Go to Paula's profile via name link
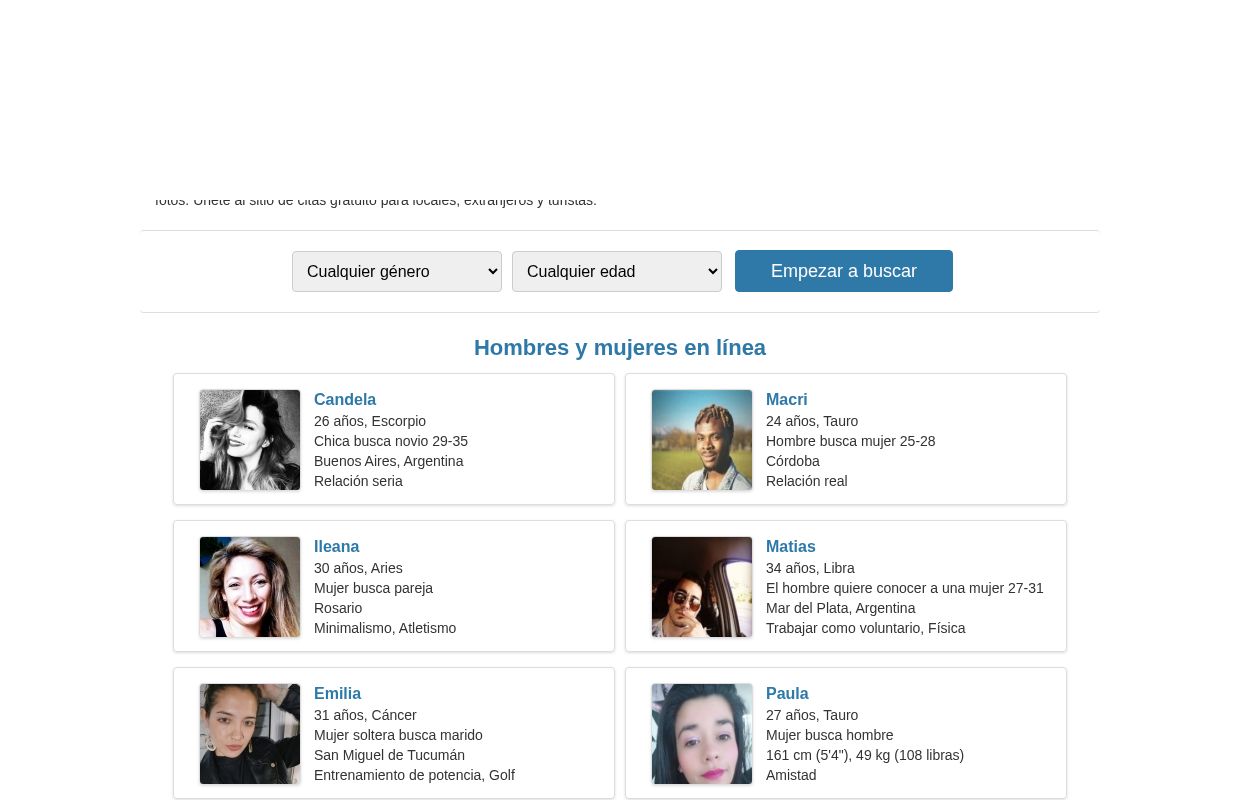1240x800 pixels. 787,693
